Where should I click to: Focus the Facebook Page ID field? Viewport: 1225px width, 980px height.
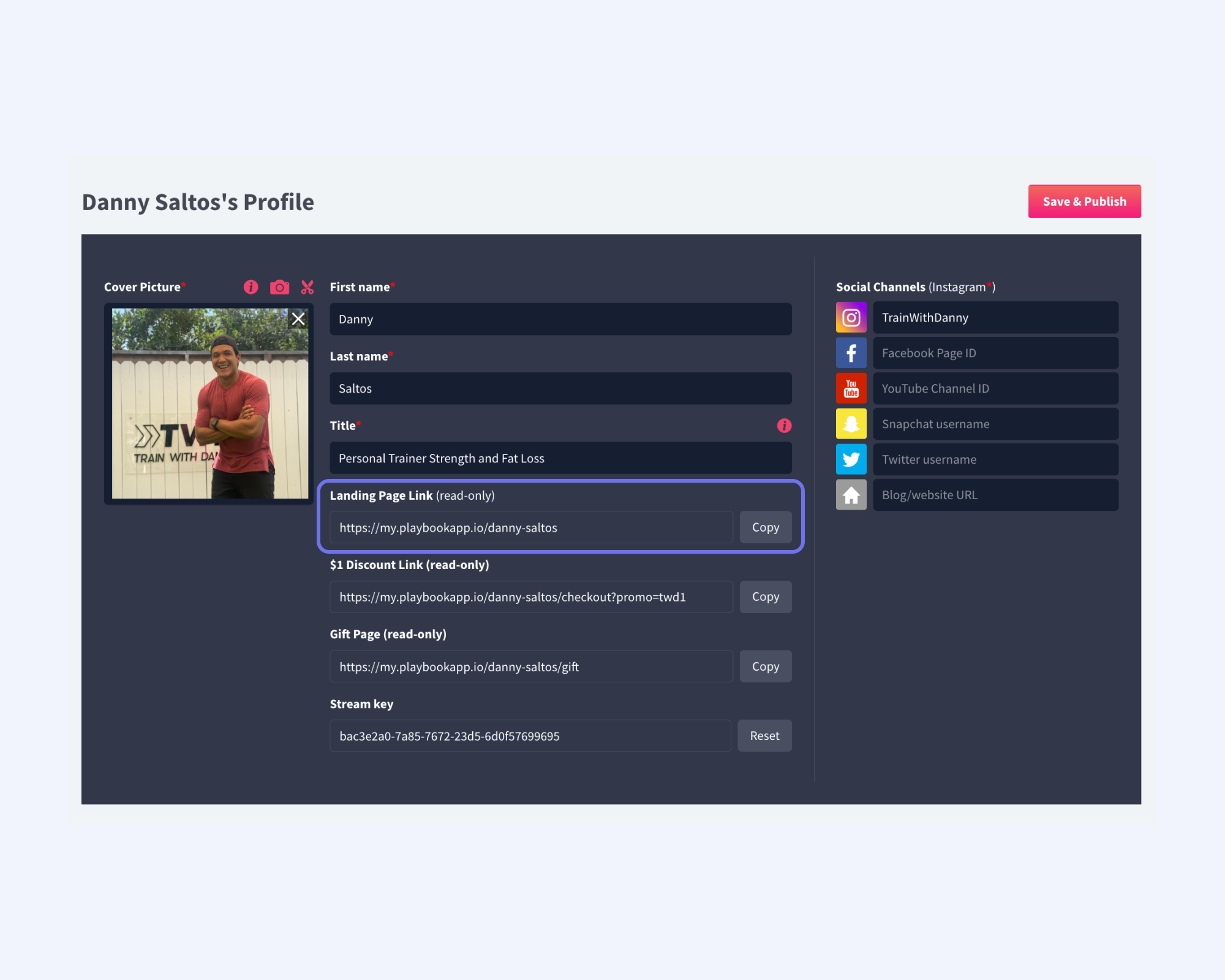click(995, 353)
